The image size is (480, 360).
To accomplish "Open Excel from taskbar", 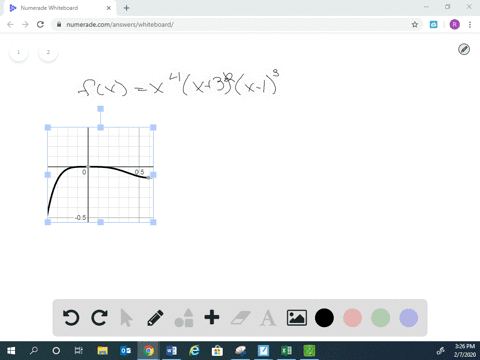I will click(286, 351).
